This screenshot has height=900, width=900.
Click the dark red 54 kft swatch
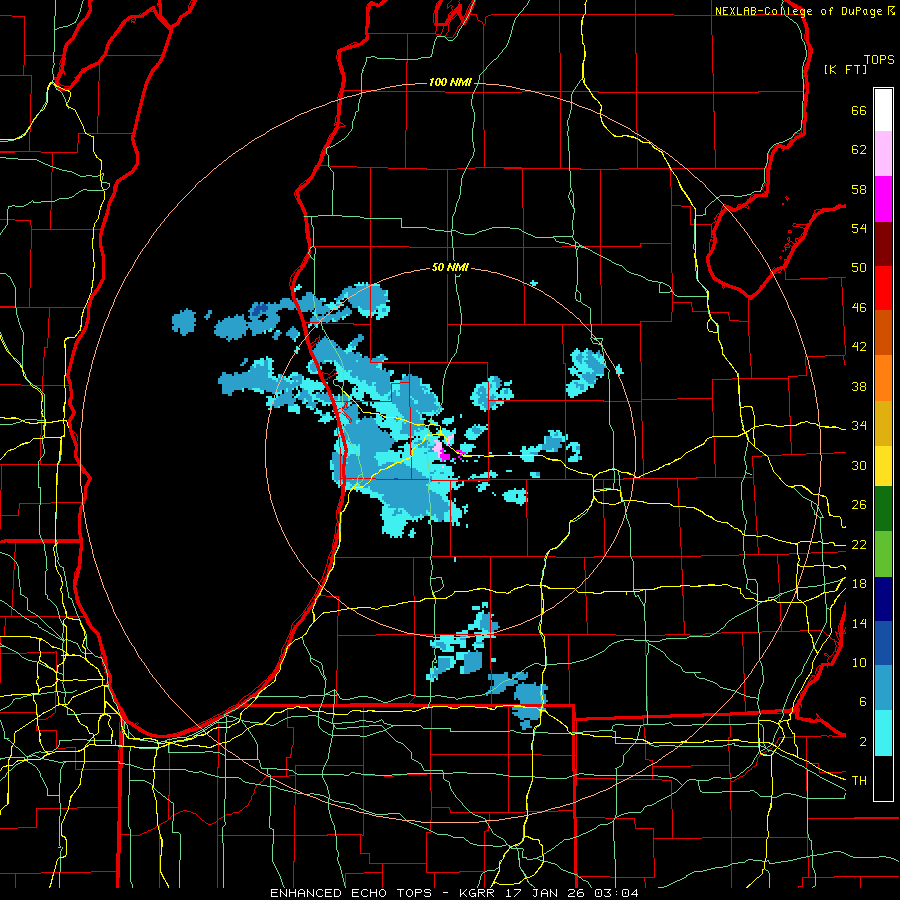(883, 244)
